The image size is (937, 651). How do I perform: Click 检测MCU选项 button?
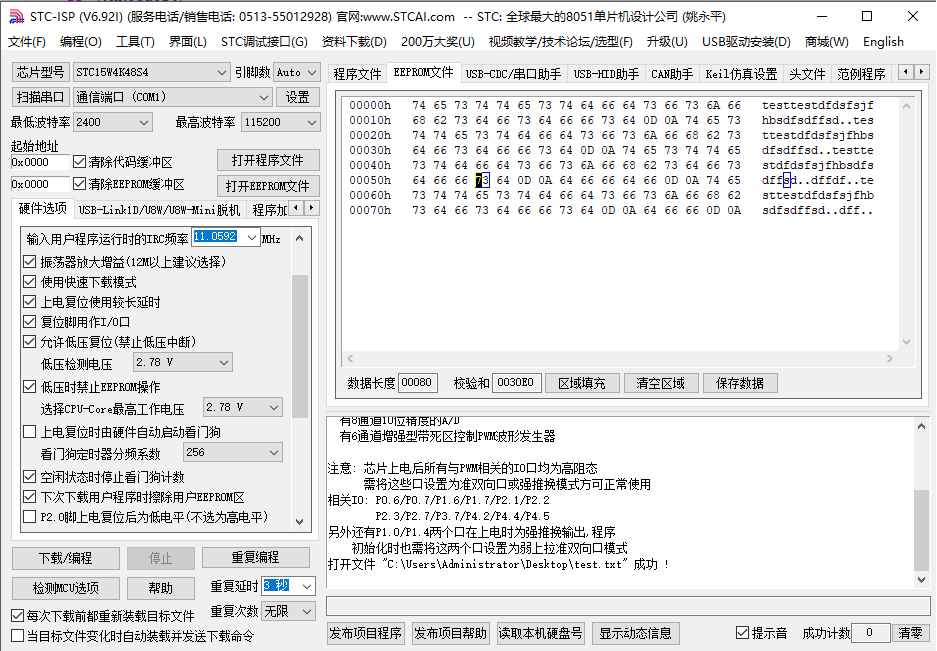click(x=66, y=588)
